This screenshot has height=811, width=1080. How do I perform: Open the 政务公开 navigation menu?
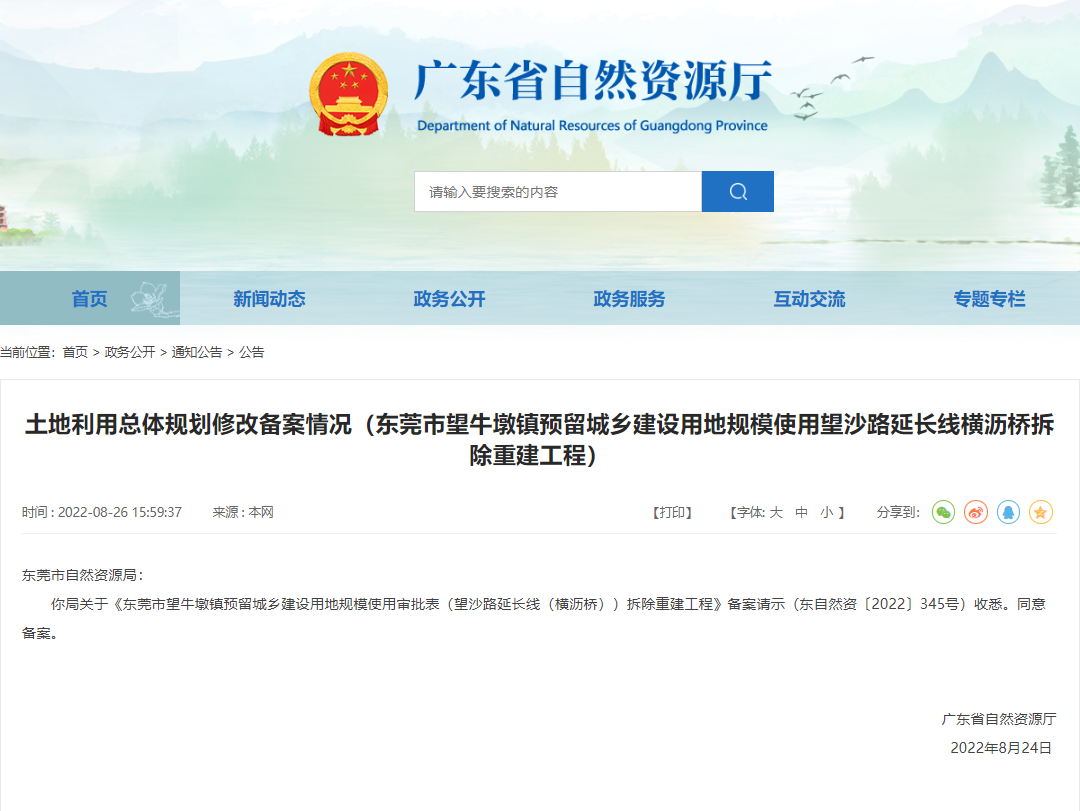click(449, 299)
